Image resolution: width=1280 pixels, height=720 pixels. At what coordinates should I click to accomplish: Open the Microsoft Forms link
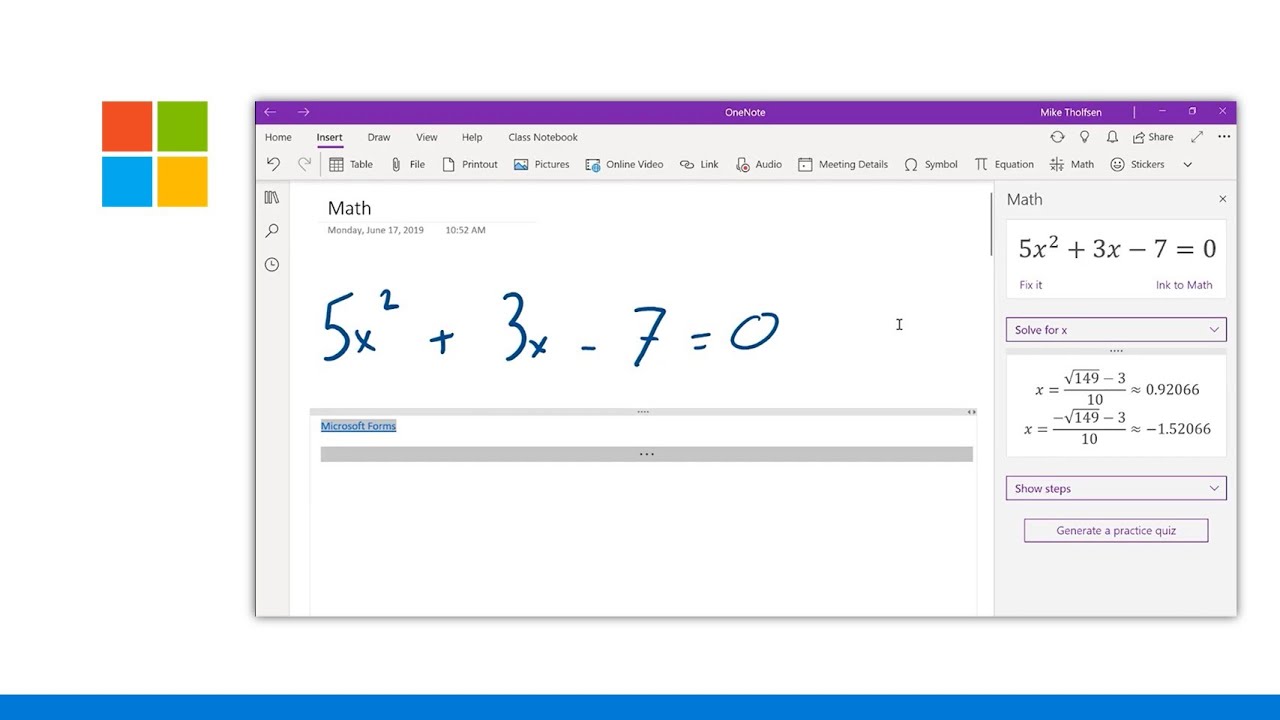pyautogui.click(x=358, y=426)
